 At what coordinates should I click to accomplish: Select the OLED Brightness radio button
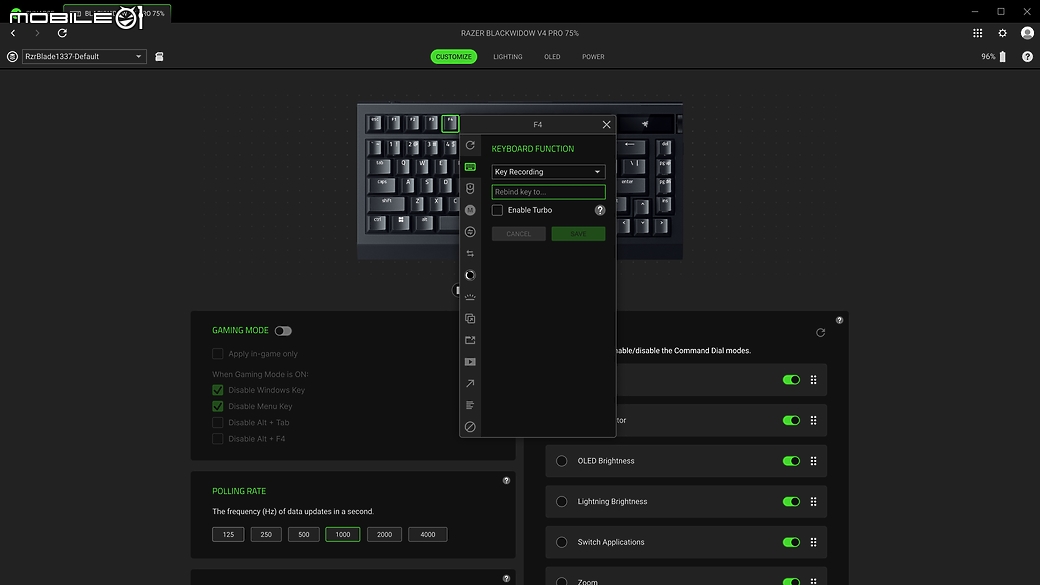(x=562, y=461)
